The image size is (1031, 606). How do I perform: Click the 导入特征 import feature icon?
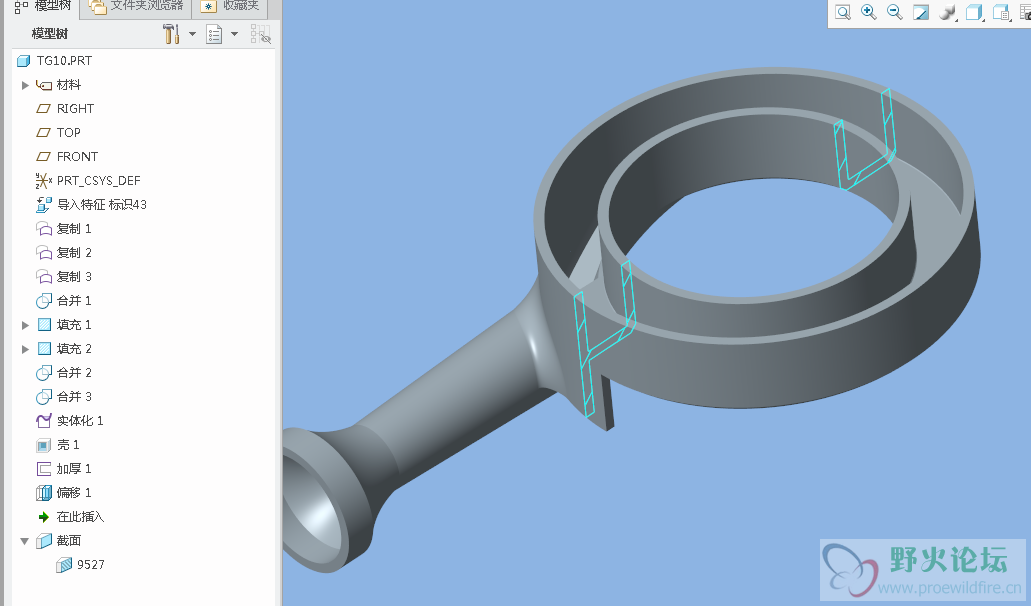click(43, 204)
